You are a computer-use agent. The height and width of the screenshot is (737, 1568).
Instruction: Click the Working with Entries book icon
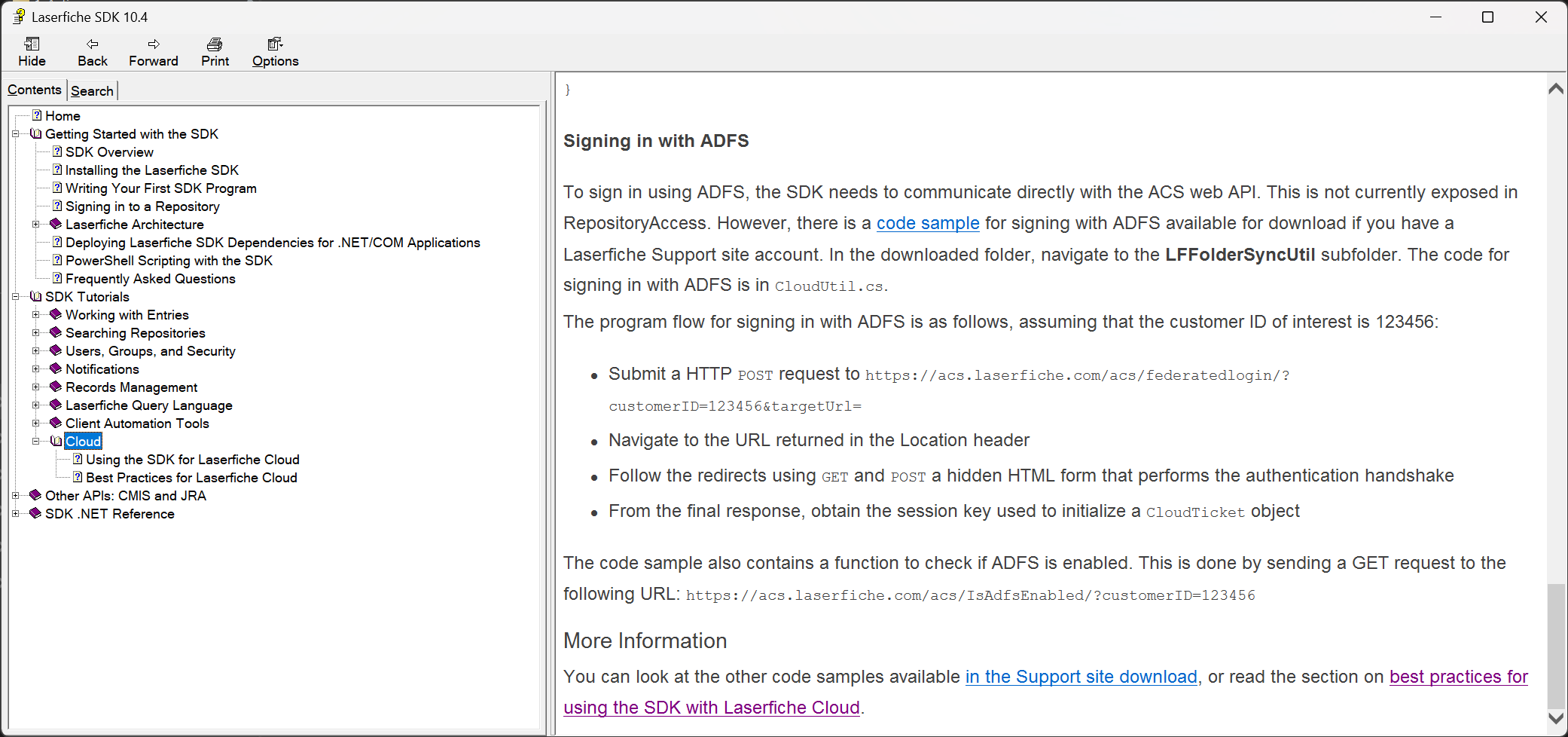tap(56, 314)
